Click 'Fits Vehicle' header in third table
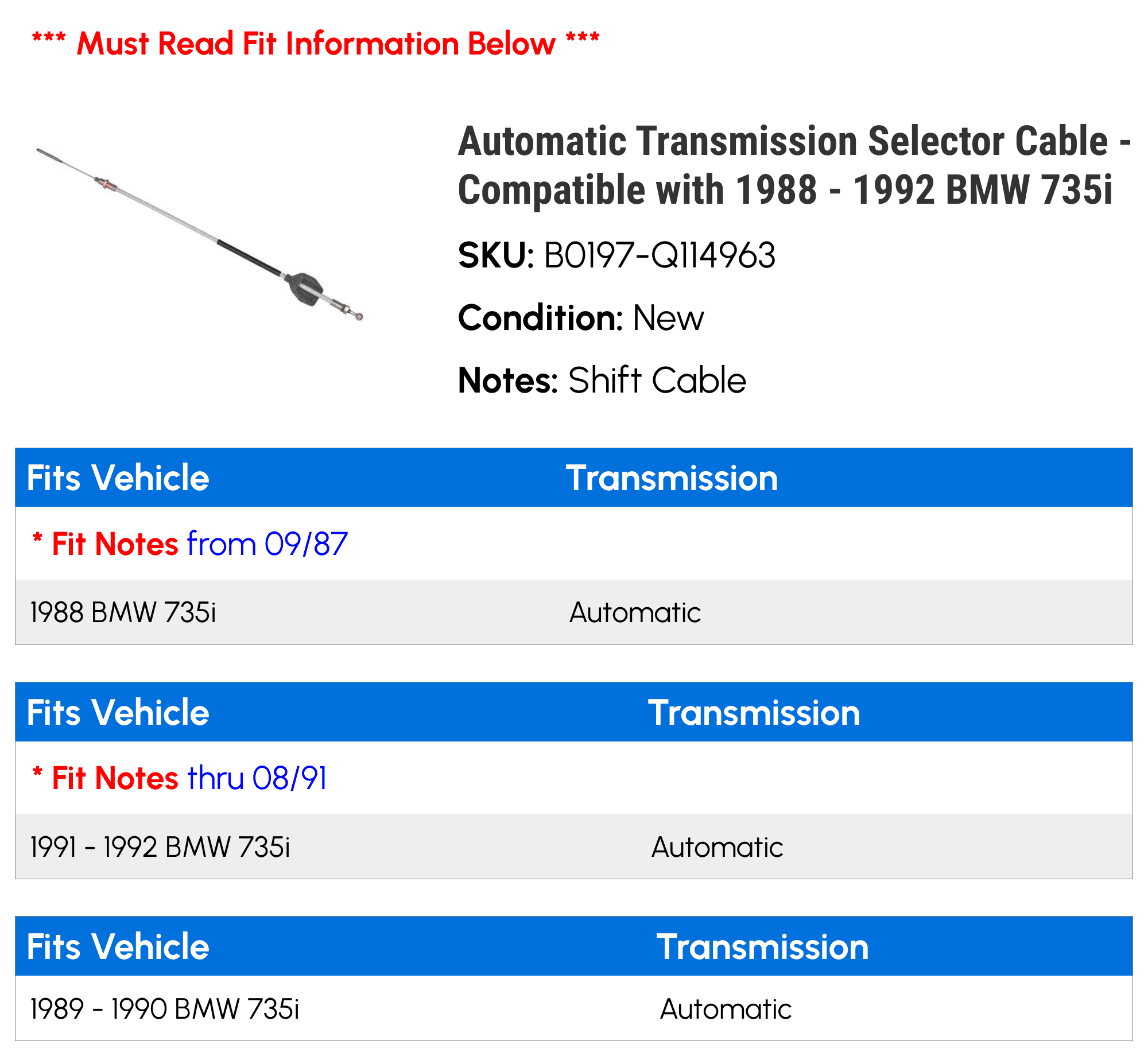 point(118,946)
